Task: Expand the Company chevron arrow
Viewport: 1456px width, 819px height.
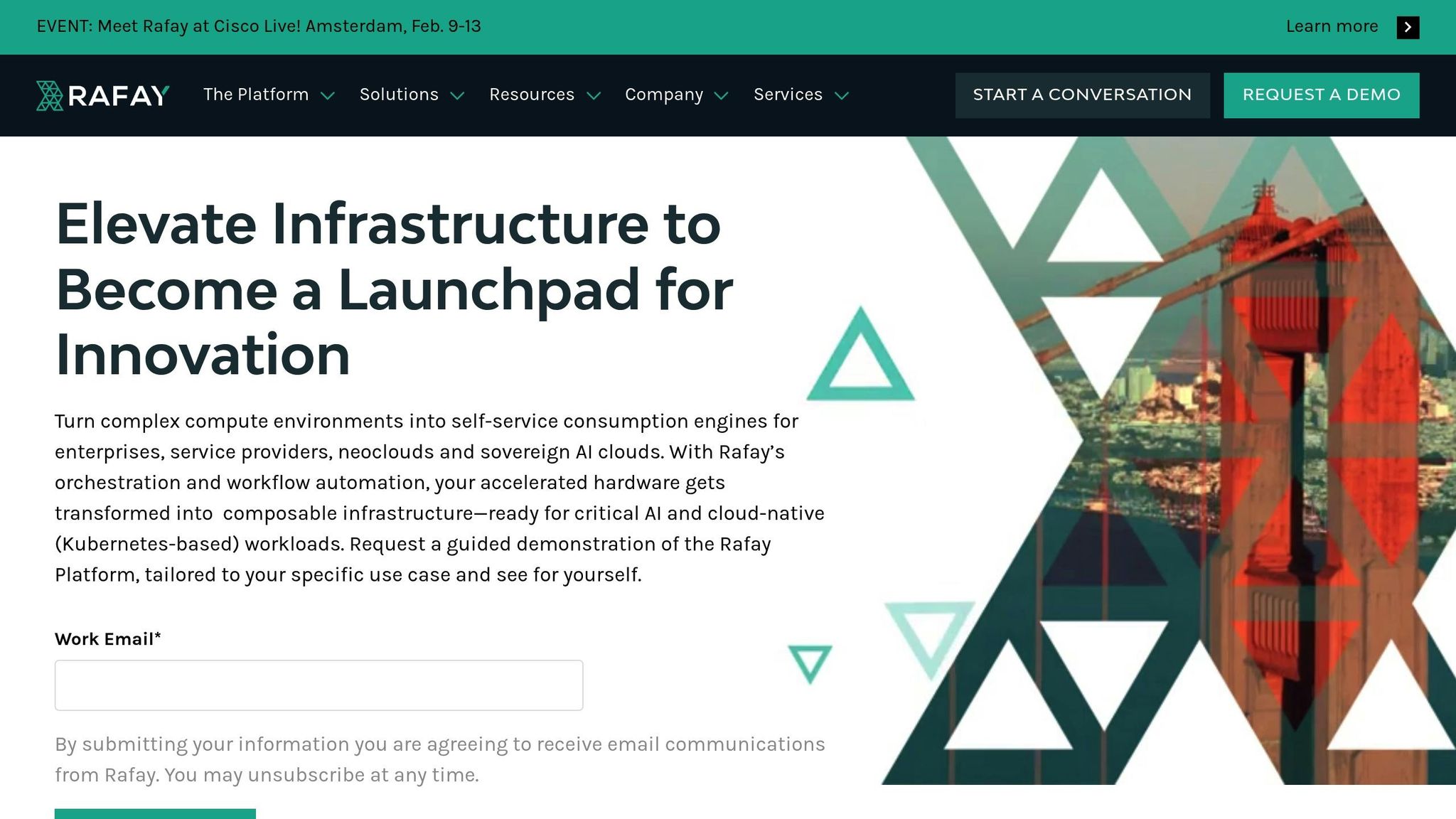Action: (721, 96)
